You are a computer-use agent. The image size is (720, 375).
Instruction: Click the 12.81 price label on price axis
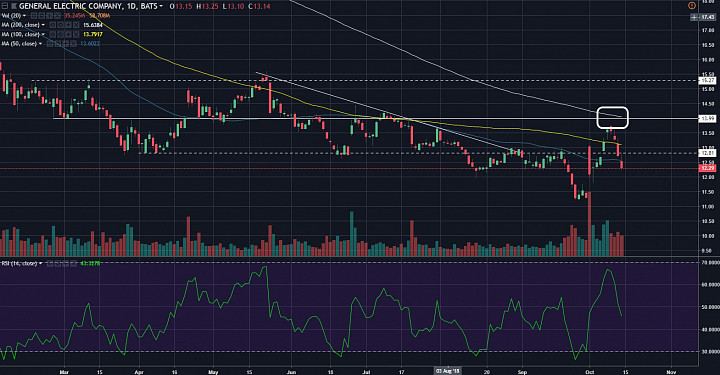point(707,153)
